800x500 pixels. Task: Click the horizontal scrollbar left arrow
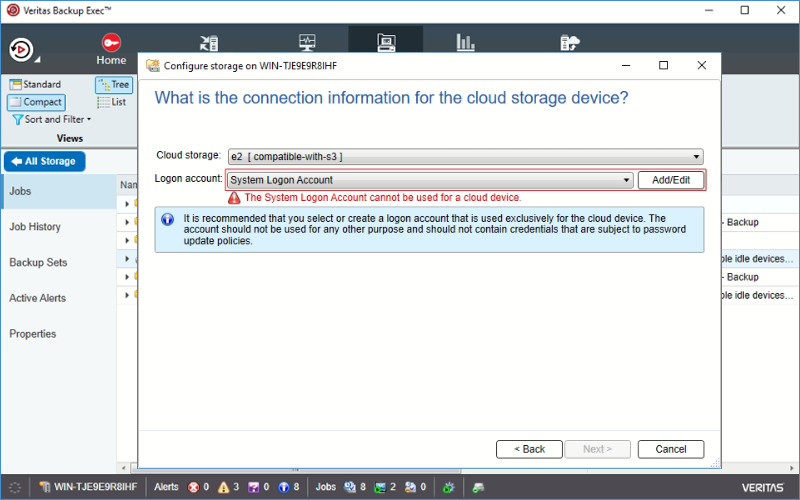(123, 468)
